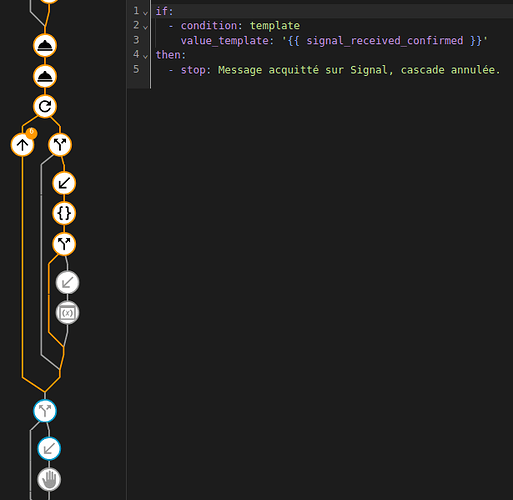Select the service-bell node directly above the repeat node
This screenshot has width=513, height=500.
(x=45, y=76)
